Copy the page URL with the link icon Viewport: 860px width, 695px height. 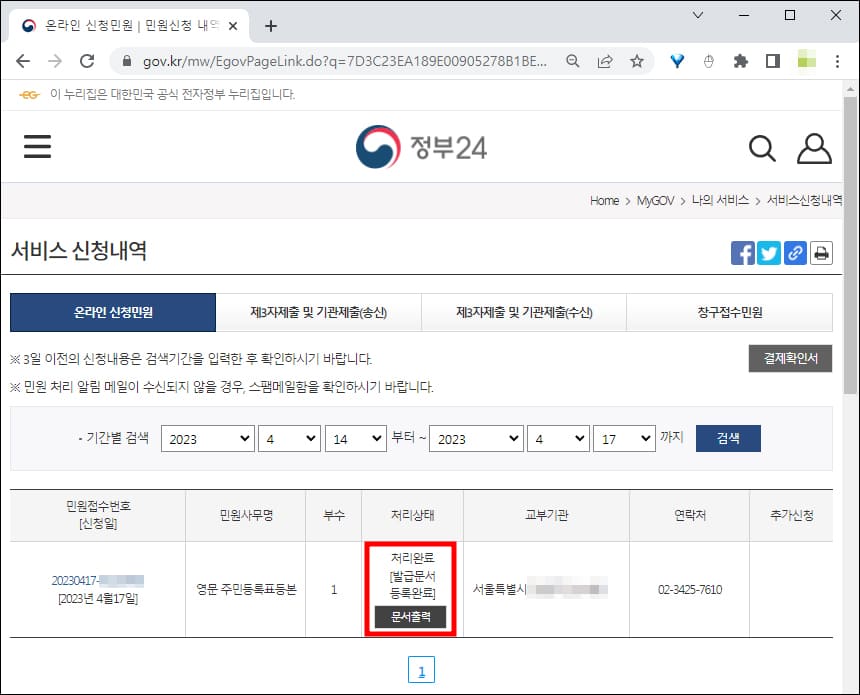click(795, 253)
